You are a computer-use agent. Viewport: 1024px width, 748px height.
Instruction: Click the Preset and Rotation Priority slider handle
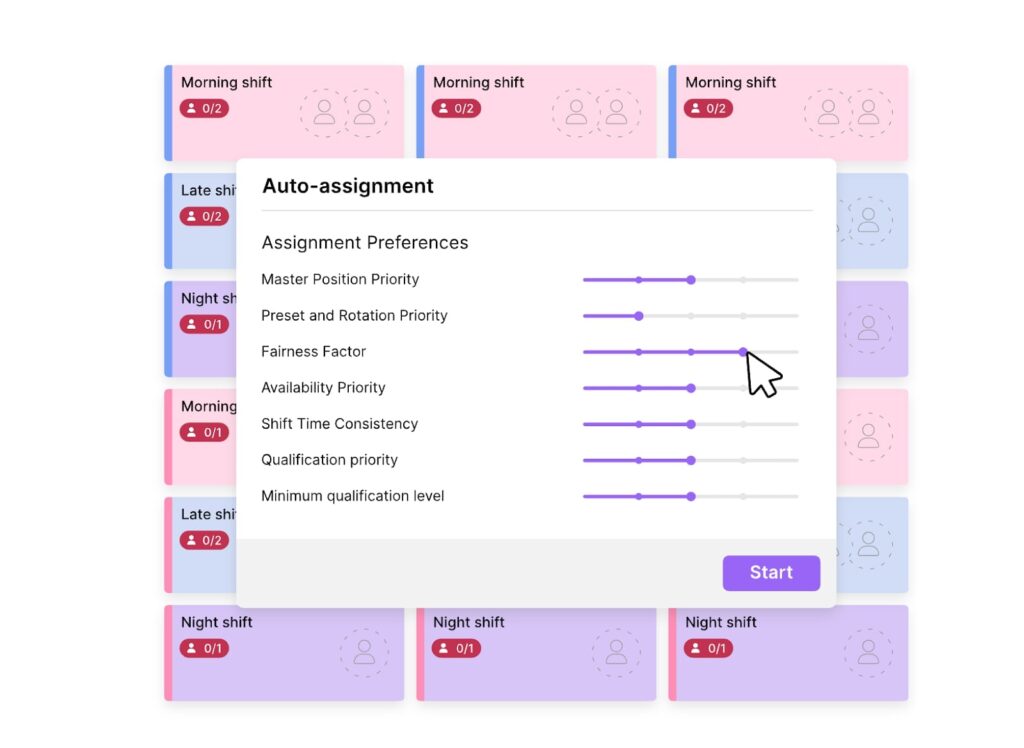tap(640, 315)
